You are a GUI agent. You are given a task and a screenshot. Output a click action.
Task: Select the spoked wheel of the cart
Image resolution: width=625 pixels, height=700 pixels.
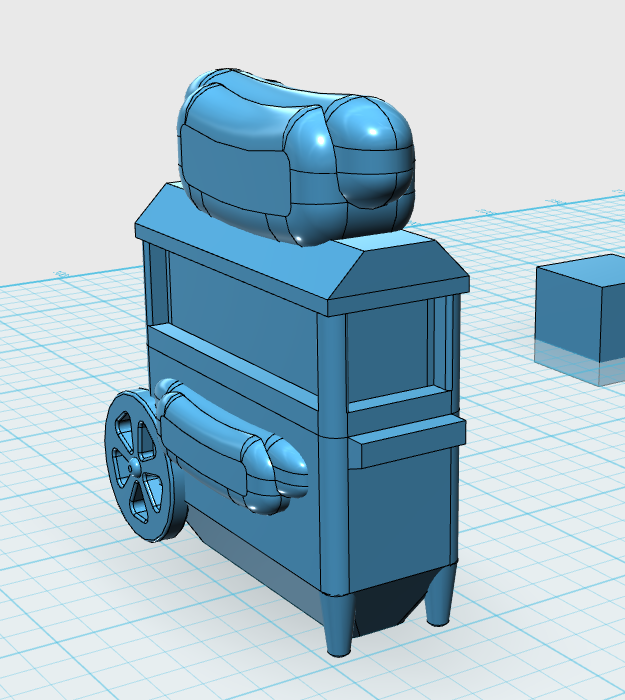tap(145, 466)
